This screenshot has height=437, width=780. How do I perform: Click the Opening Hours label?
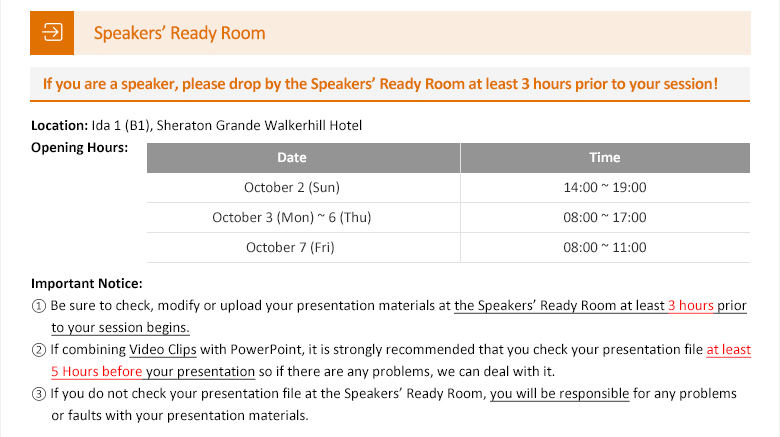pyautogui.click(x=80, y=147)
